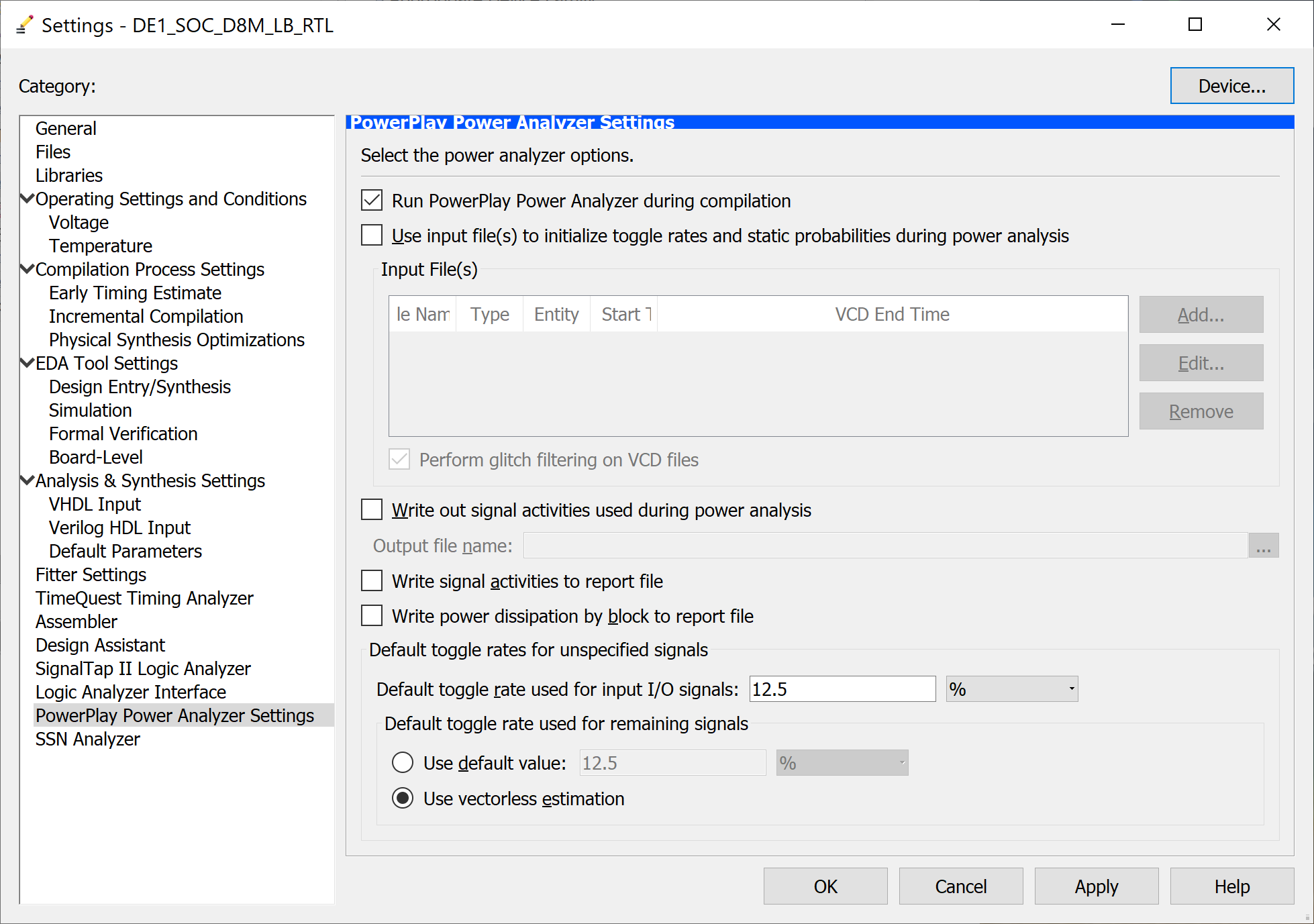Open input I/O toggle rate unit dropdown
Image resolution: width=1314 pixels, height=924 pixels.
pyautogui.click(x=1011, y=689)
